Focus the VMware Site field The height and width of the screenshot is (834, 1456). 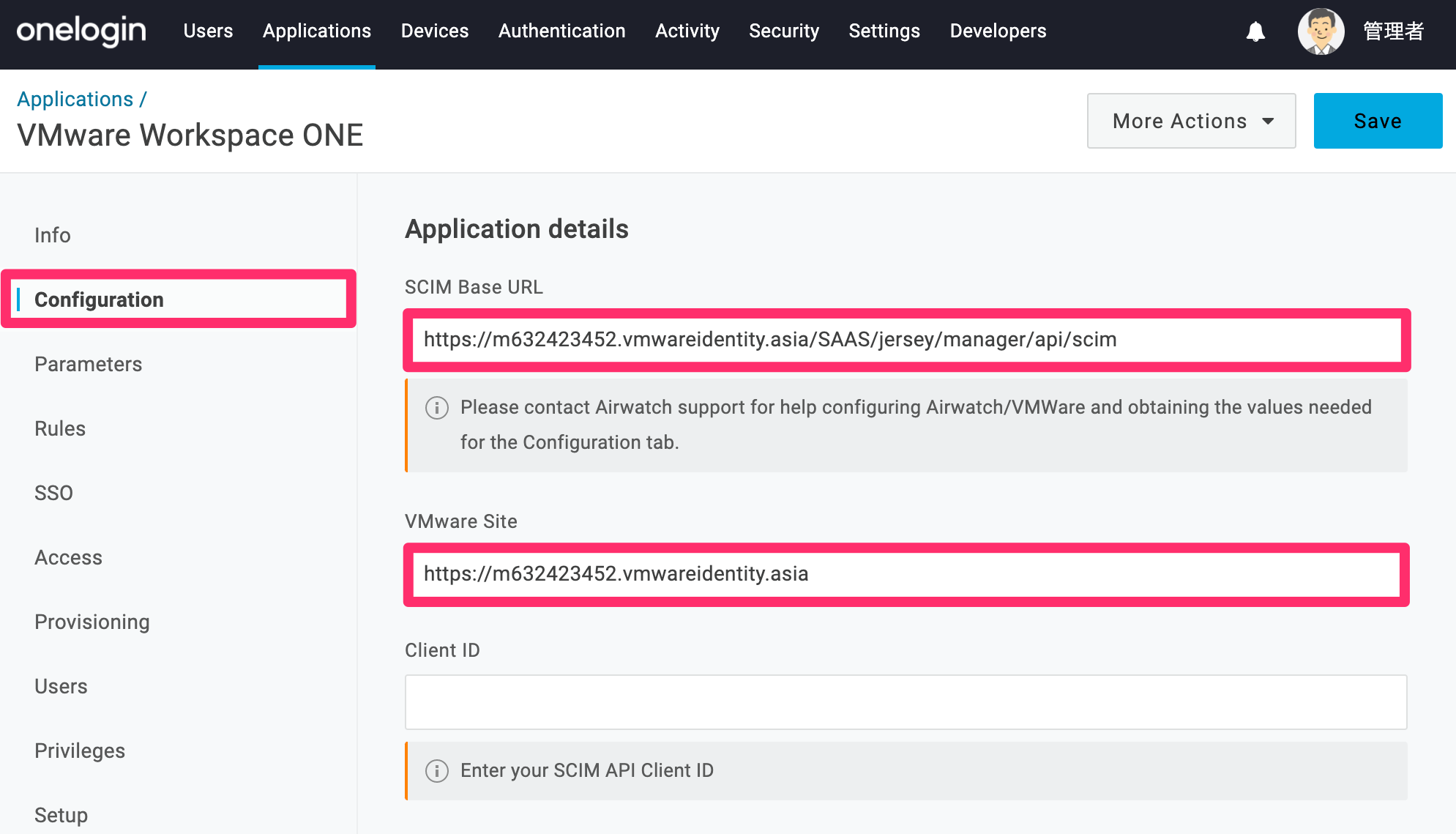906,574
